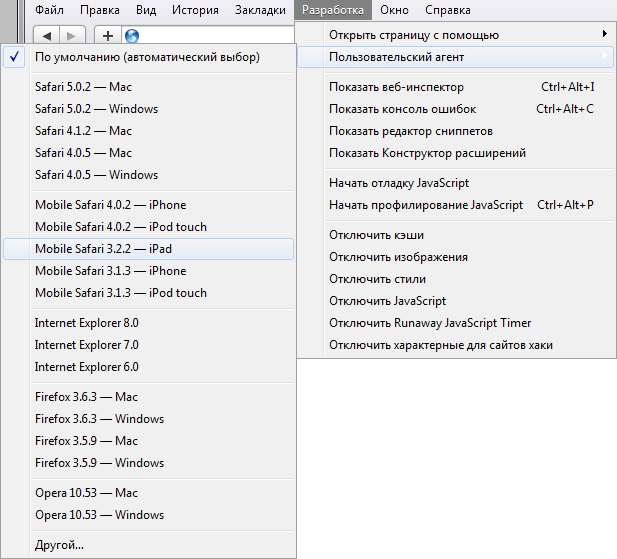Screen dimensions: 617x559
Task: Click 'Начать отладку JavaScript' entry
Action: [399, 183]
